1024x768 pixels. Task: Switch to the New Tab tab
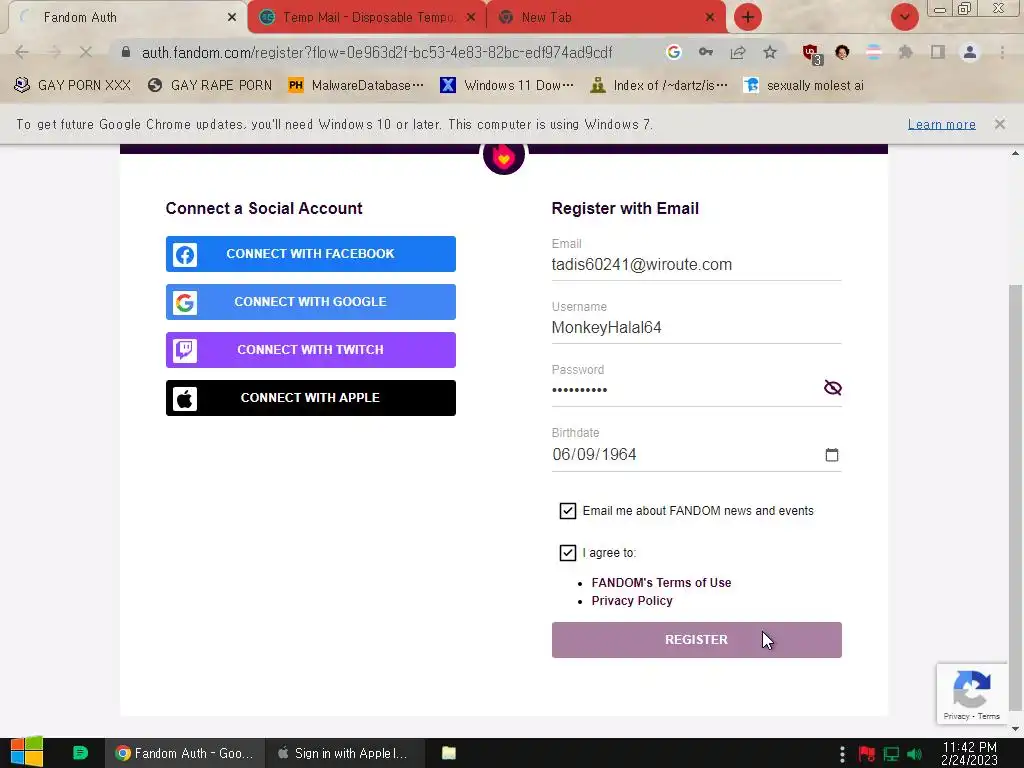tap(605, 18)
